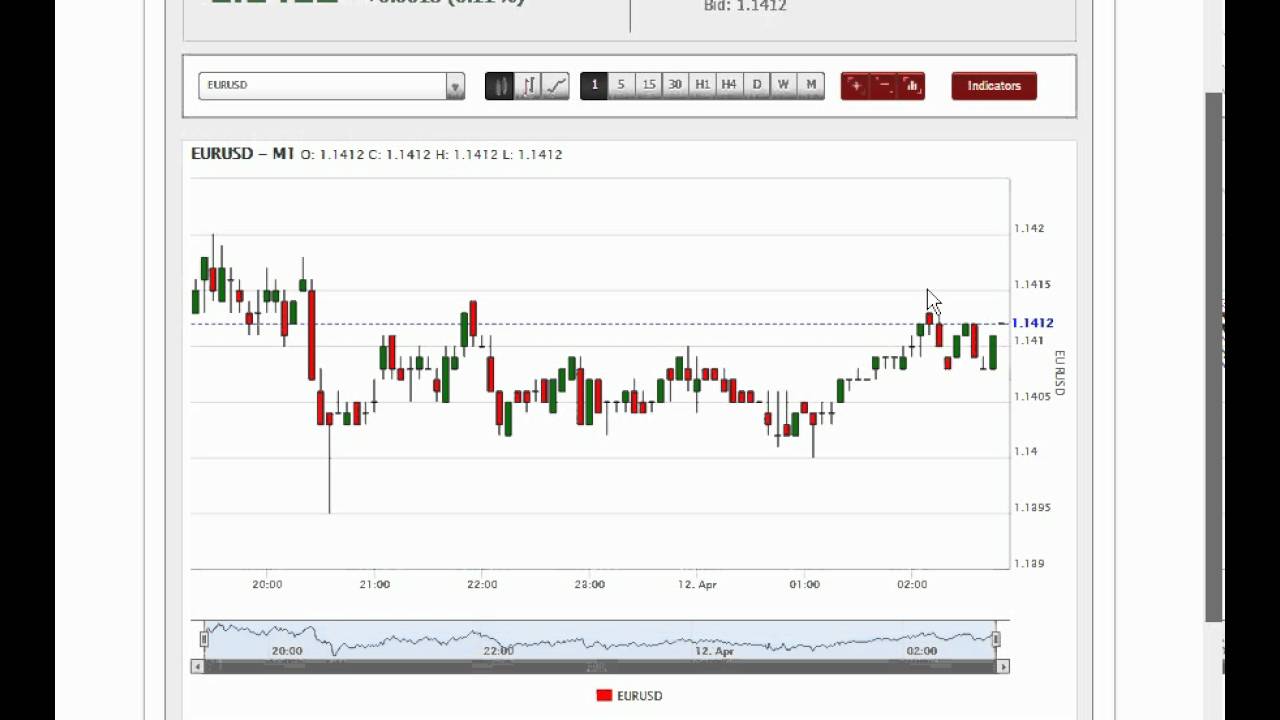Click the page vertical scrollbar thumb
The image size is (1280, 720).
point(1214,357)
